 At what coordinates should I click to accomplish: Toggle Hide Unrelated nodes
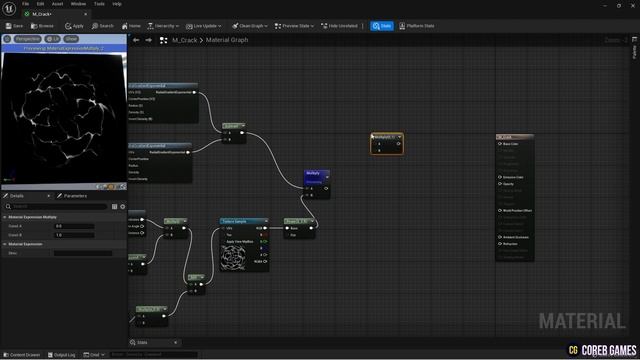point(339,26)
